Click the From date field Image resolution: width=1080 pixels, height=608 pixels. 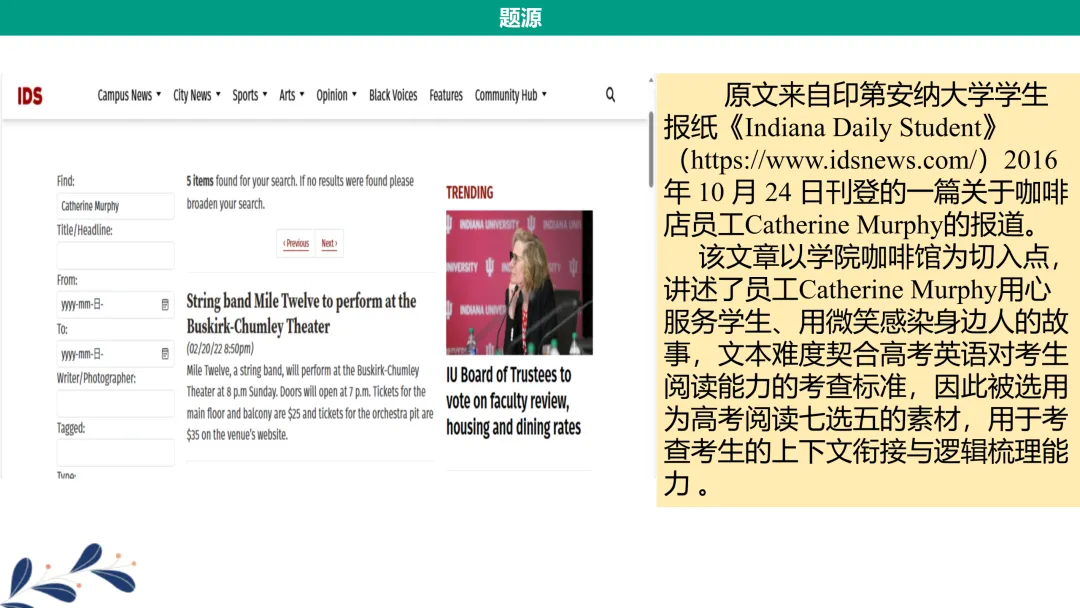(115, 304)
